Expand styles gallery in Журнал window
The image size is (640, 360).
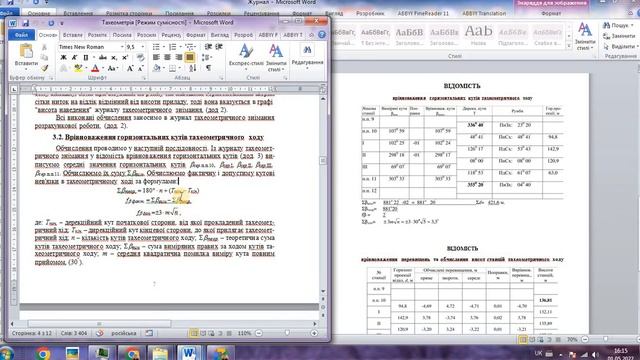click(569, 46)
